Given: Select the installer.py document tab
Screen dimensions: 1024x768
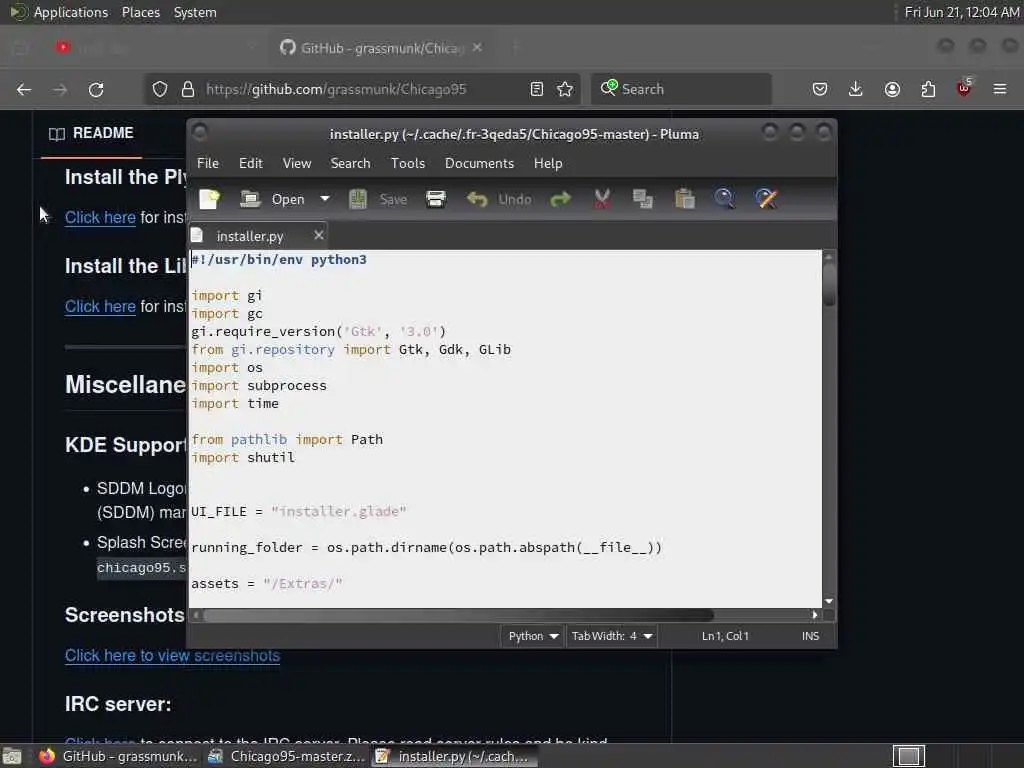Looking at the screenshot, I should (249, 236).
